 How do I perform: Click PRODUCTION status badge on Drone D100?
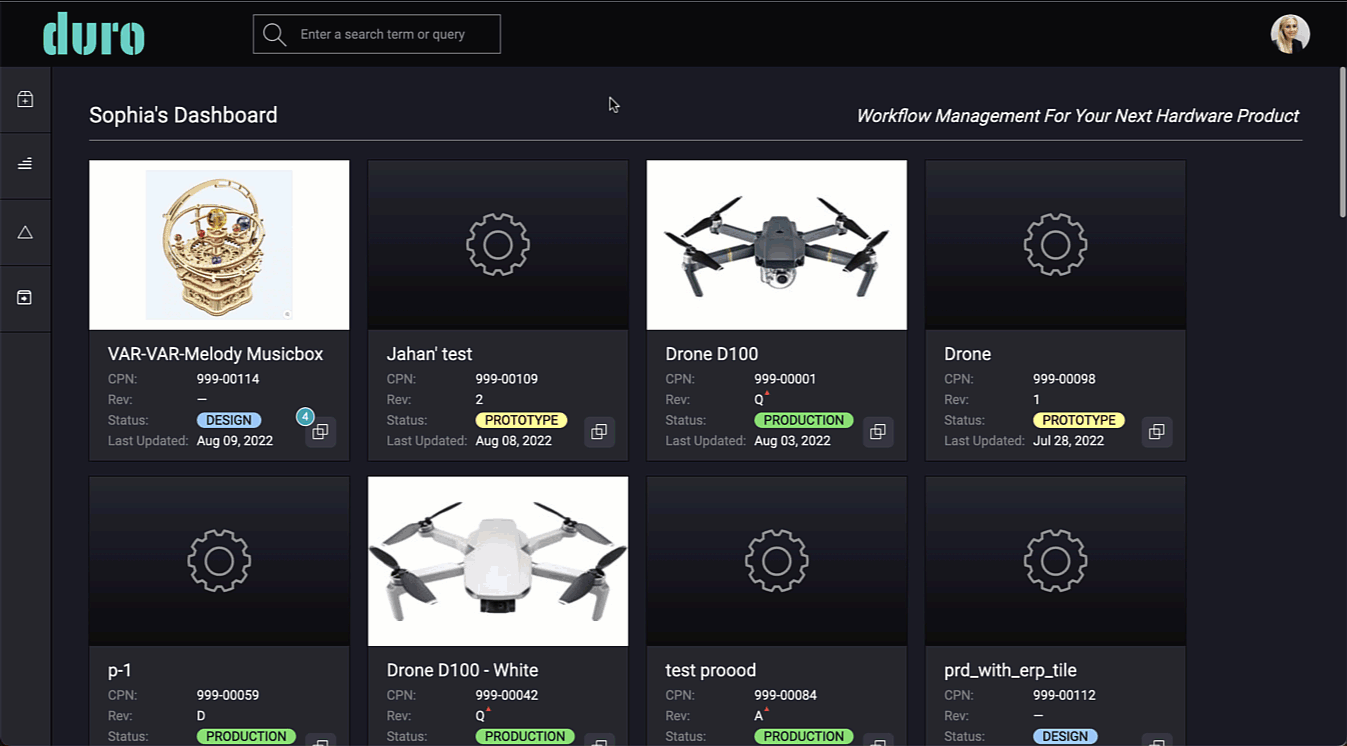(x=804, y=421)
